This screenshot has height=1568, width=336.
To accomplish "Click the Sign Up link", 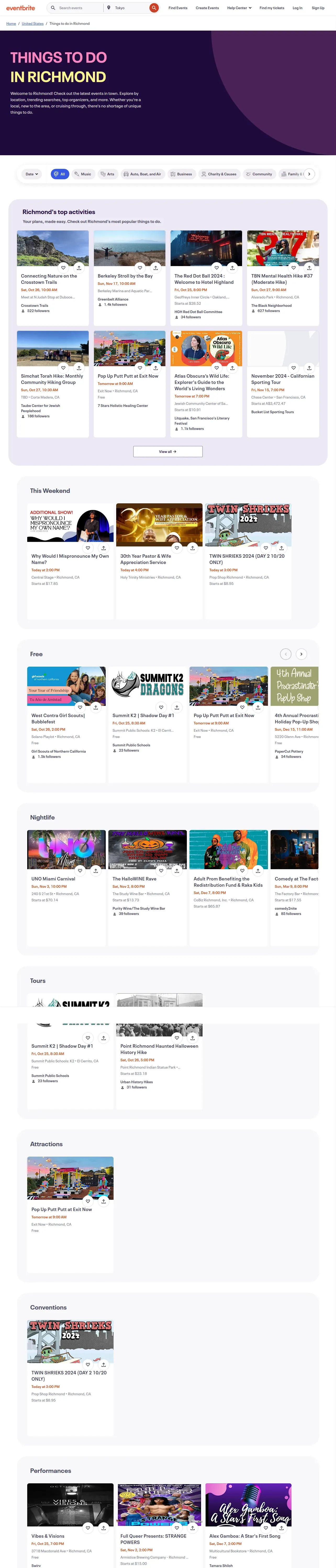I will [x=318, y=8].
